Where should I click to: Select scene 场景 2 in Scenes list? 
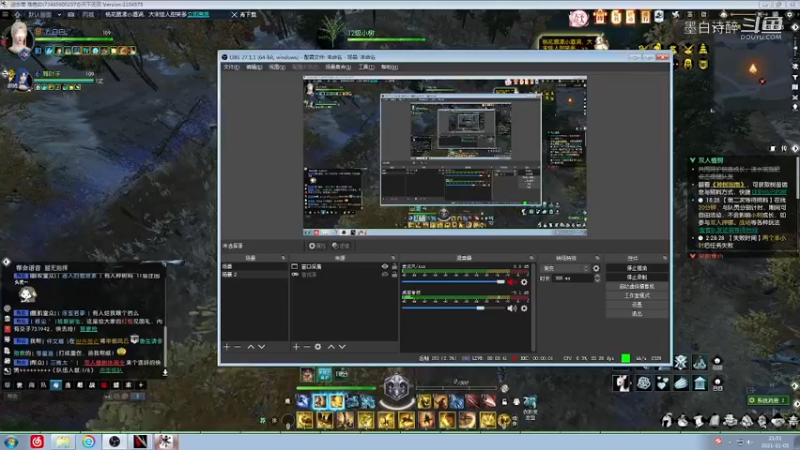pyautogui.click(x=254, y=274)
